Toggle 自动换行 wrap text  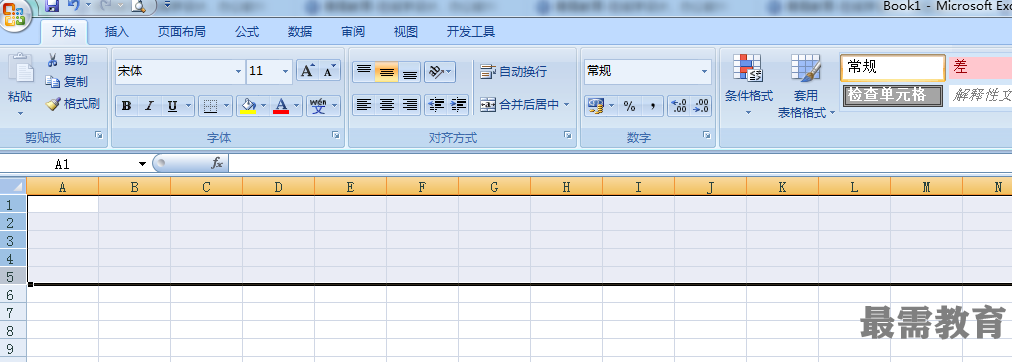coord(514,72)
